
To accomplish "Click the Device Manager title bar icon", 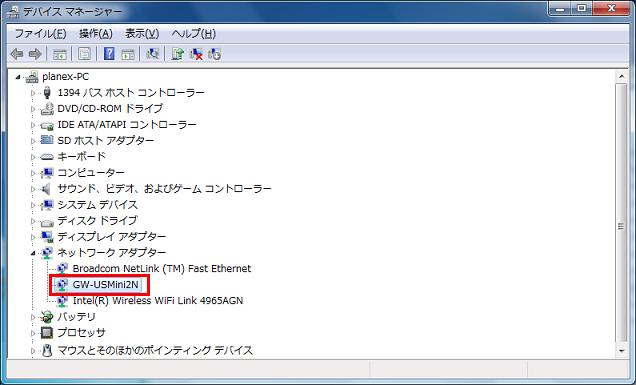I will coord(13,12).
